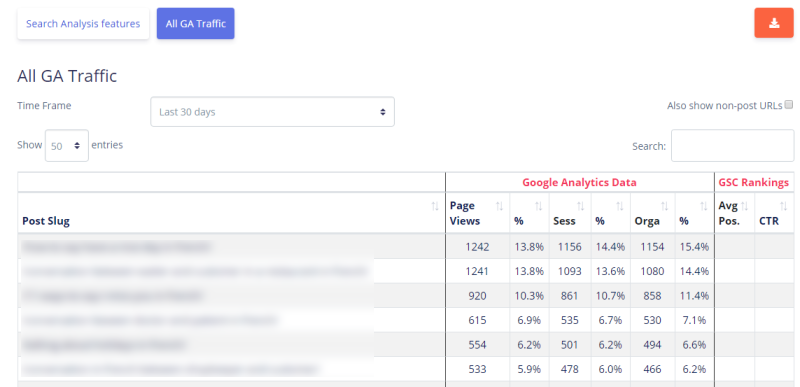Sort by Orga percentage column arrows
Screen dimensions: 800x387
(704, 206)
